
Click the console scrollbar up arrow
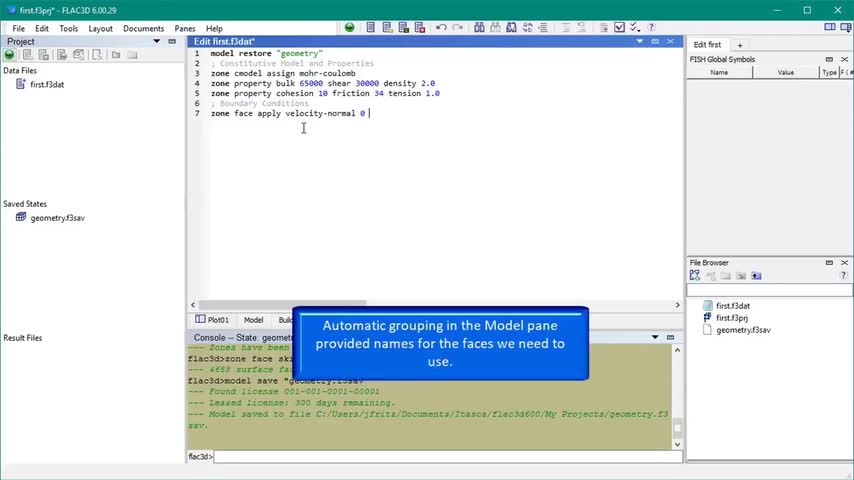pos(677,350)
